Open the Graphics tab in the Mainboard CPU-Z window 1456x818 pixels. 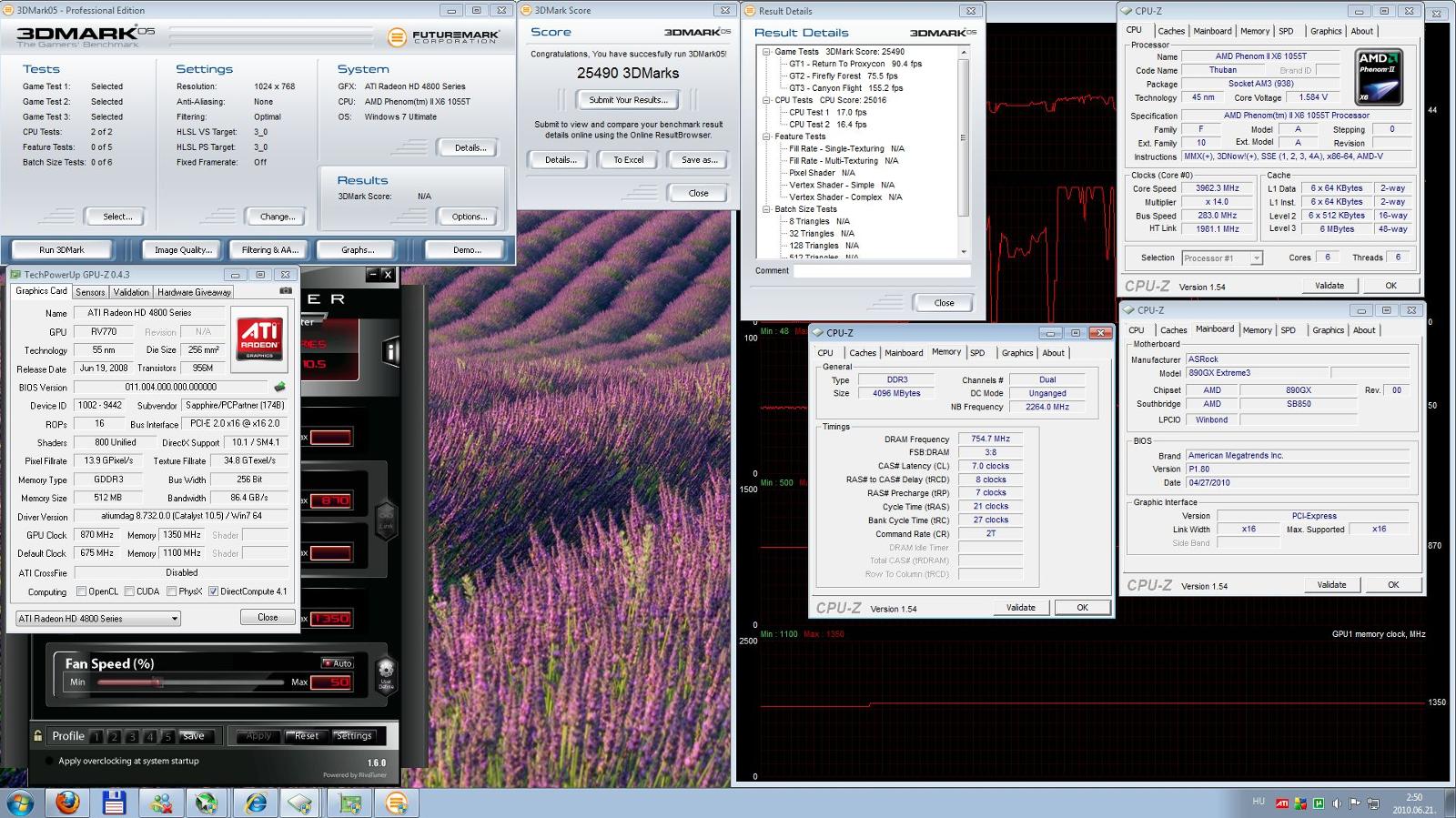(x=1328, y=330)
